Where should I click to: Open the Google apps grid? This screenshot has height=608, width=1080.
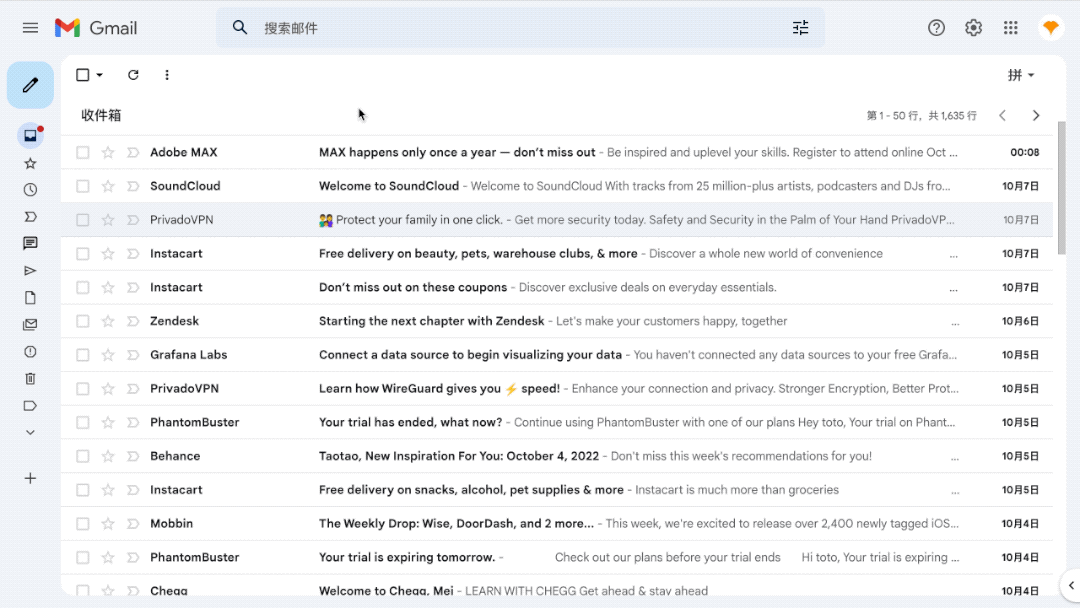tap(1010, 28)
